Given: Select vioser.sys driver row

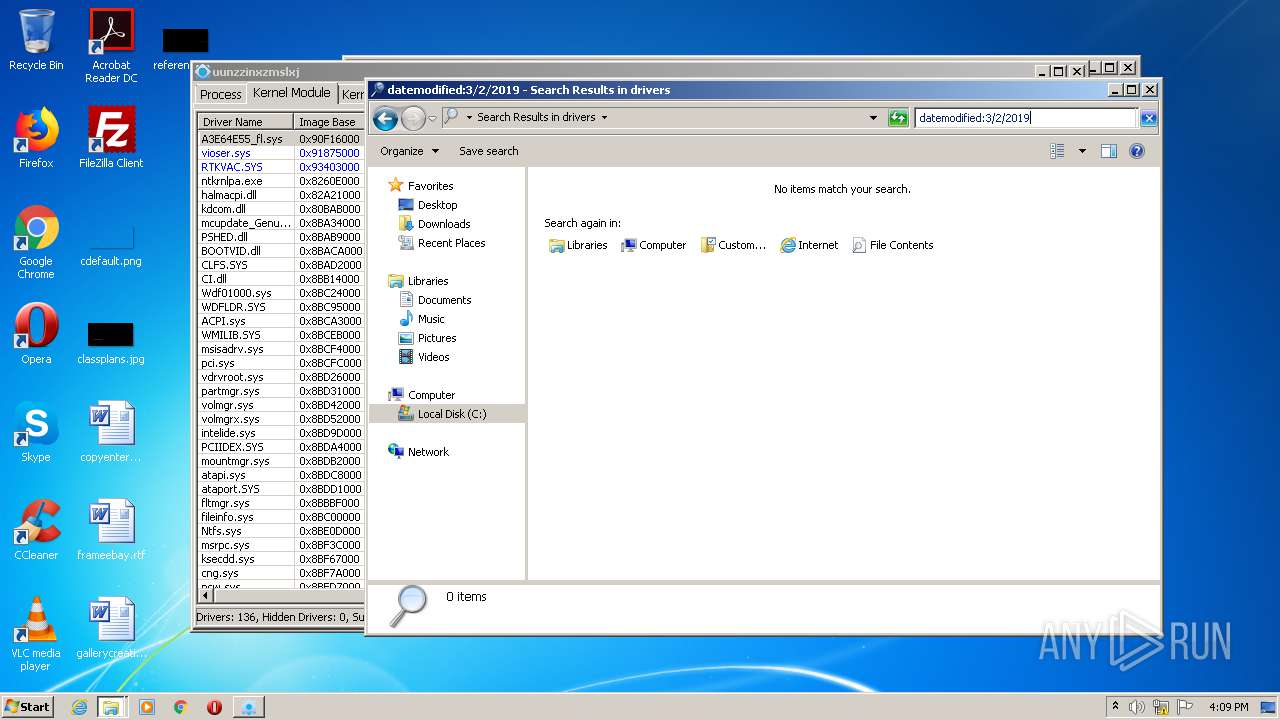Looking at the screenshot, I should click(280, 153).
